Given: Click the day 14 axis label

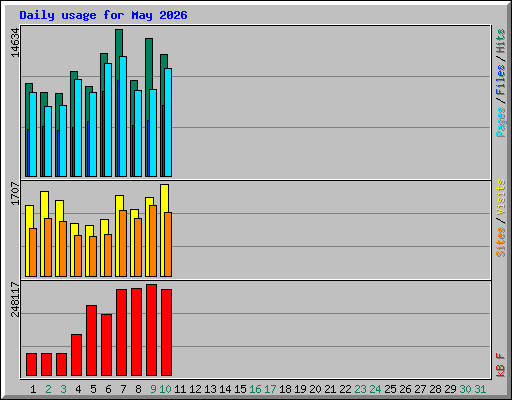Looking at the screenshot, I should tap(225, 389).
